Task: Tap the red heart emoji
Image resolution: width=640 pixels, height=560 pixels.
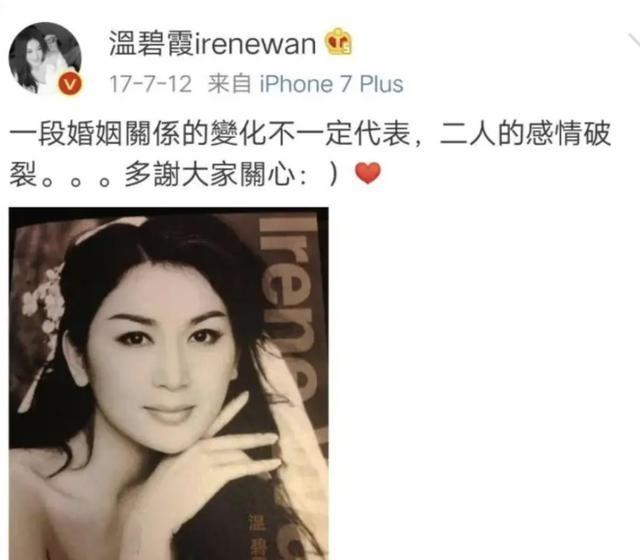Action: (x=368, y=173)
